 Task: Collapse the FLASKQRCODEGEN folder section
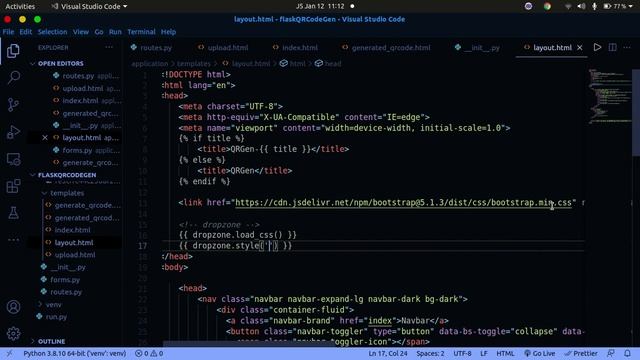[67, 175]
